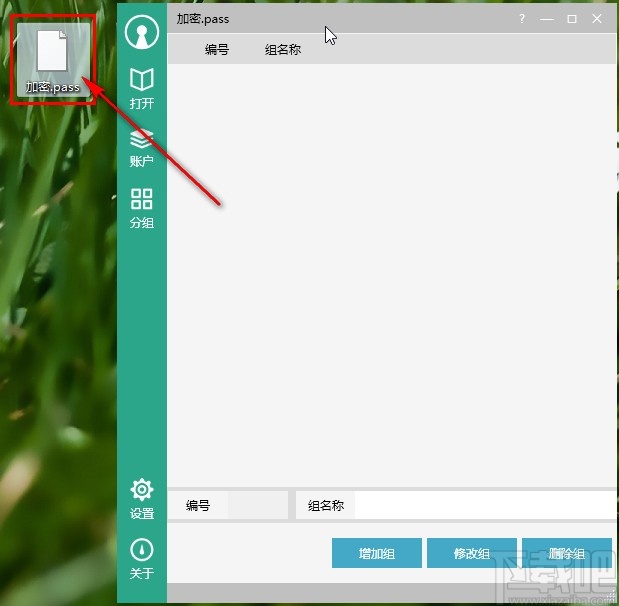The width and height of the screenshot is (619, 606).
Task: Focus the 组名称 group name input field
Action: [485, 505]
